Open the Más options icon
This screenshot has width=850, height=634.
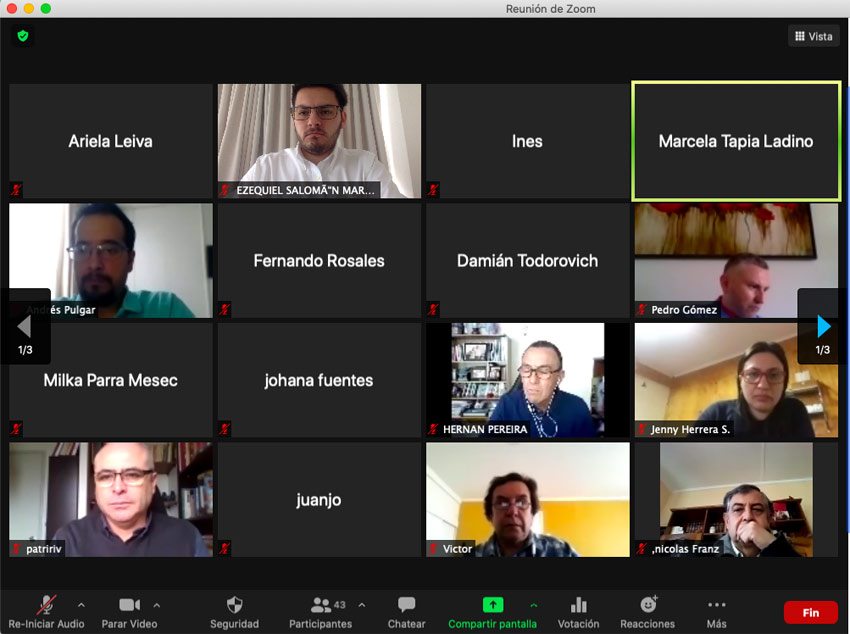click(716, 605)
